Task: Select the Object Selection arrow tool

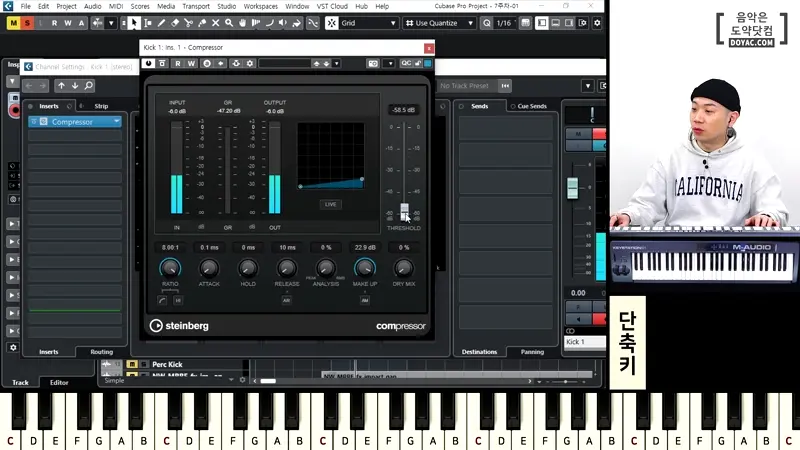Action: [134, 23]
